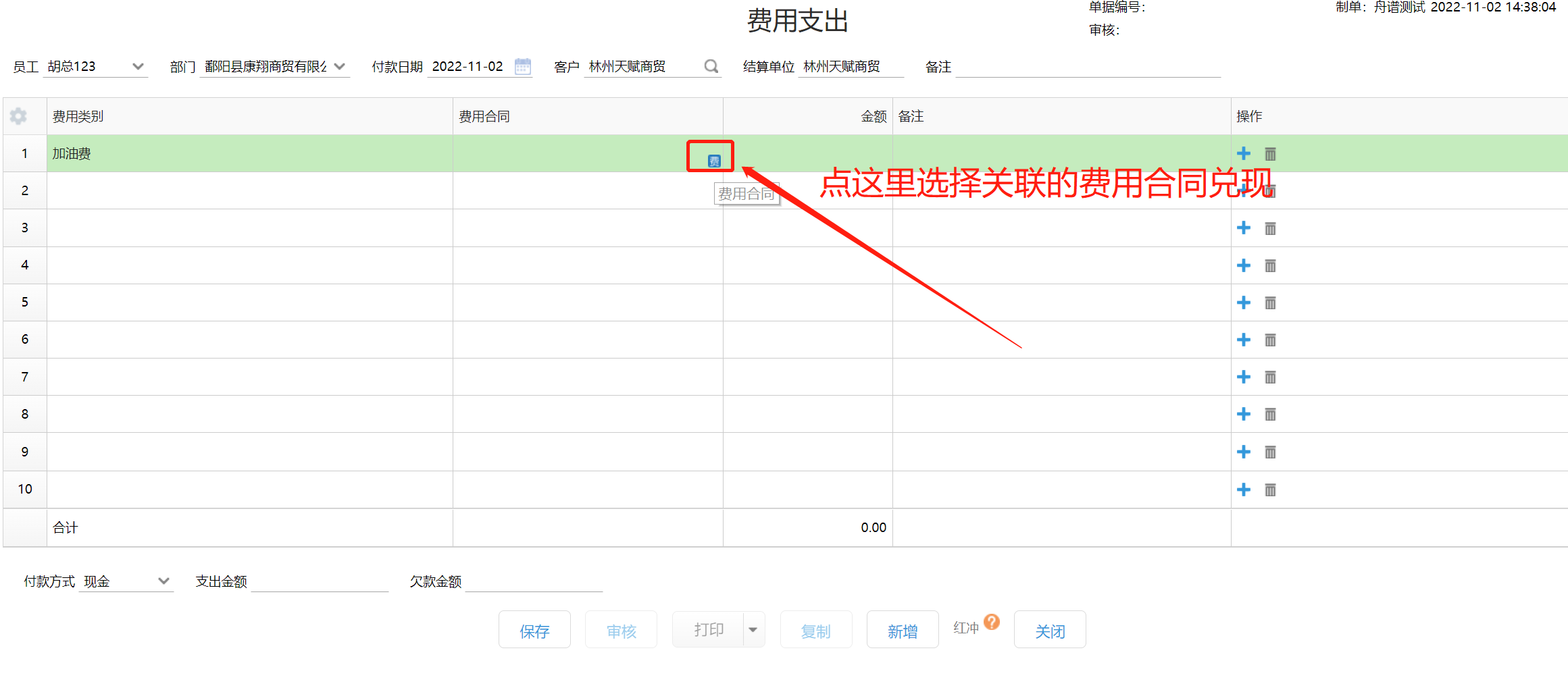The image size is (1568, 686).
Task: Add a row after row 7
Action: 1243,377
